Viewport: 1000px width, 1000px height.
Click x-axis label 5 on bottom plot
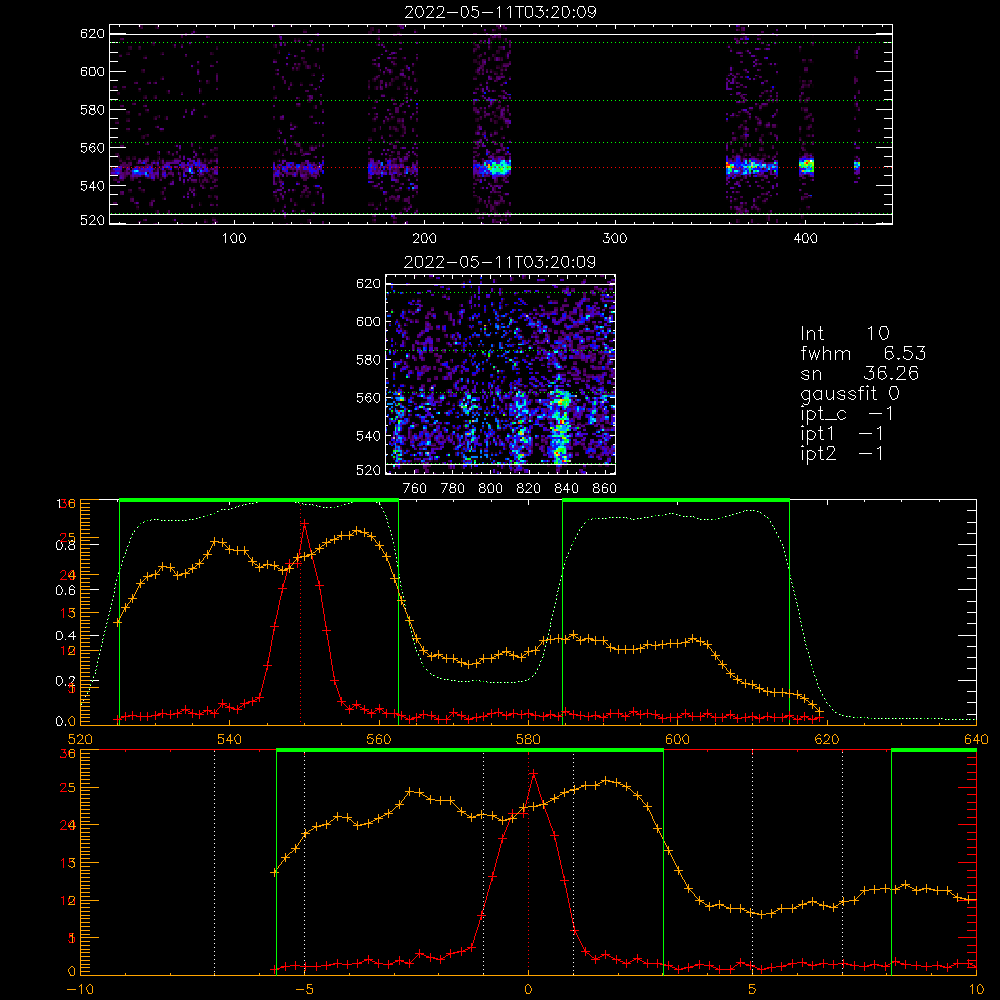[x=752, y=989]
